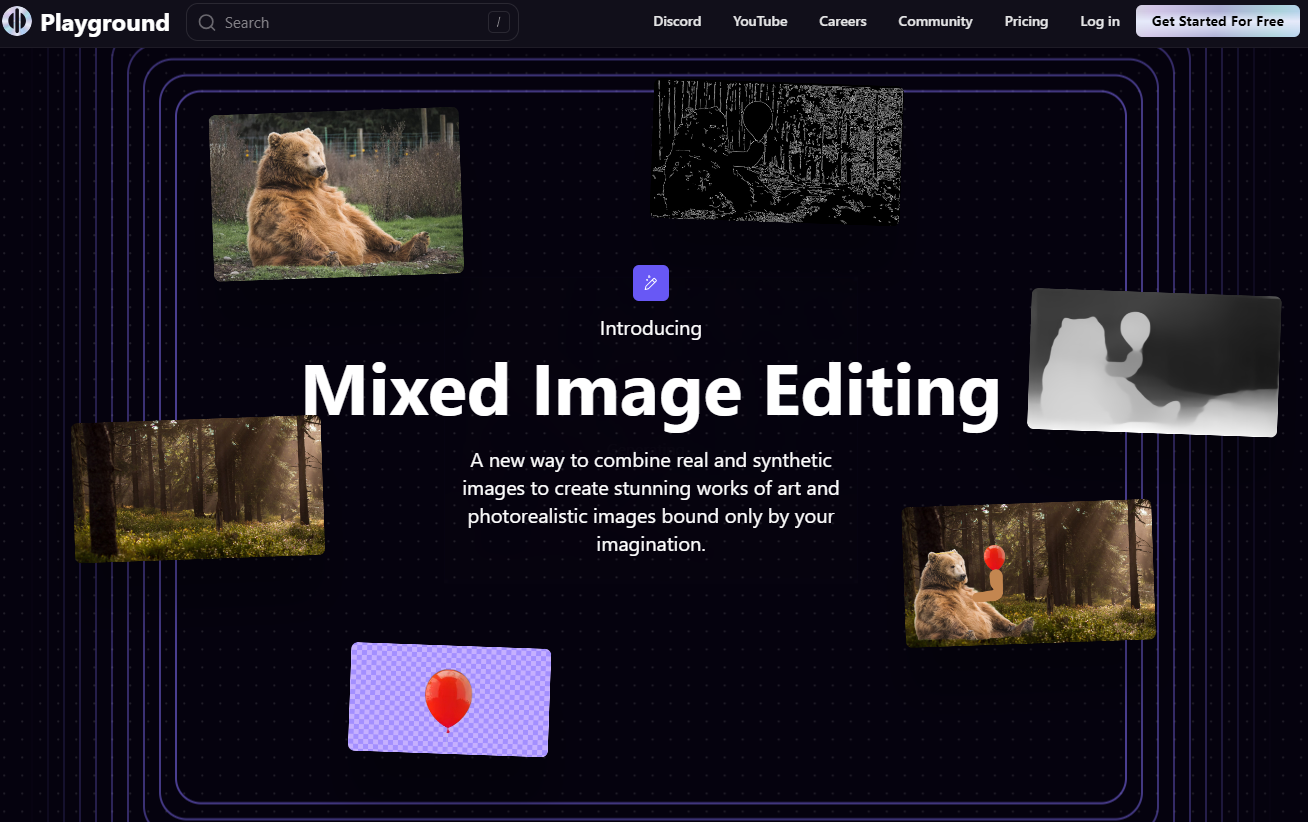Image resolution: width=1308 pixels, height=822 pixels.
Task: Click the magnifier icon in search bar
Action: tap(207, 22)
